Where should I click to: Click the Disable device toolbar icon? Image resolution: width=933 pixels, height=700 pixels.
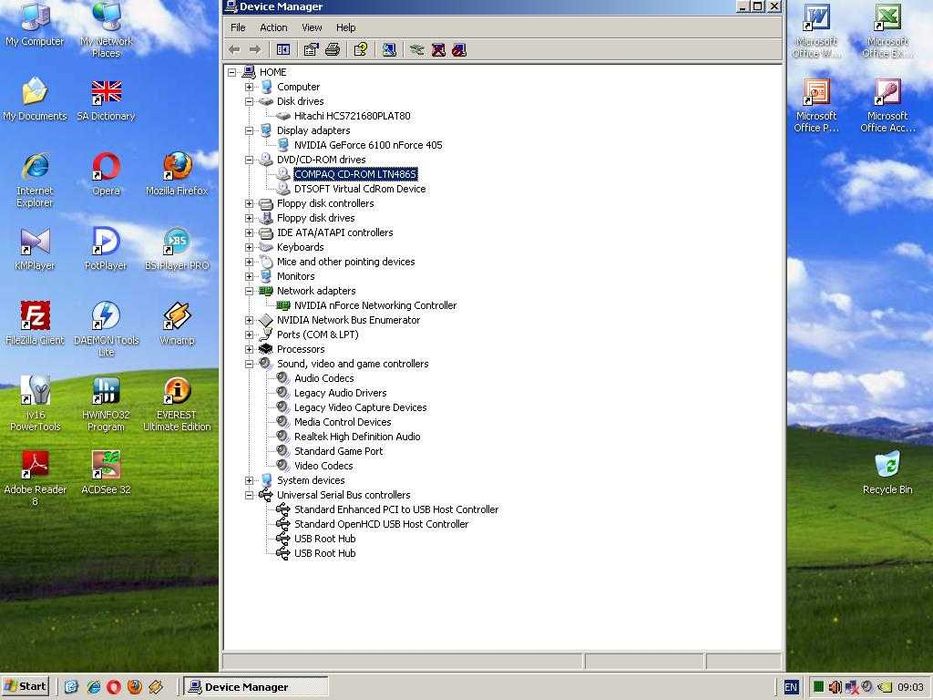point(459,50)
